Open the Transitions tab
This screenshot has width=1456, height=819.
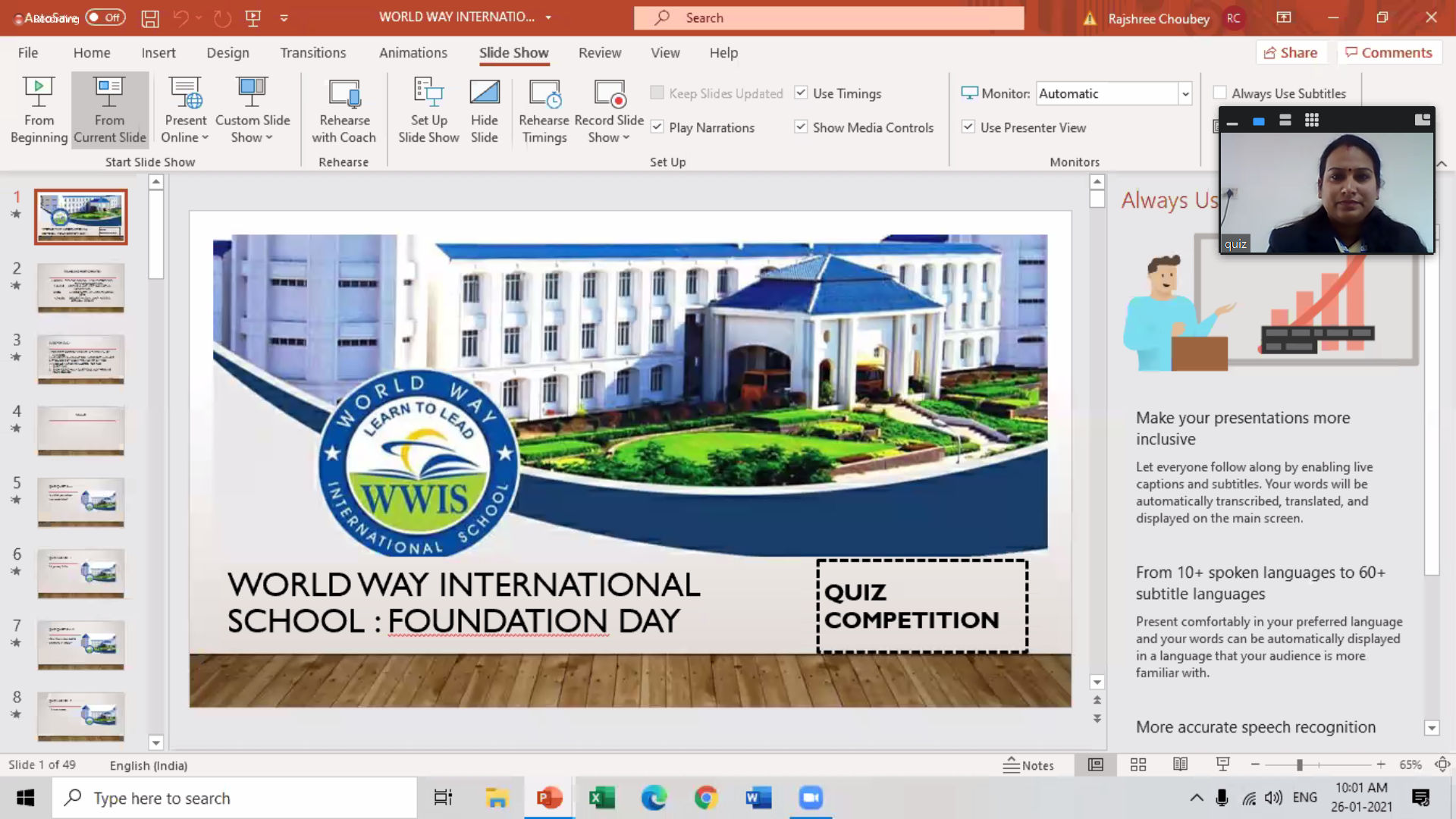click(313, 52)
